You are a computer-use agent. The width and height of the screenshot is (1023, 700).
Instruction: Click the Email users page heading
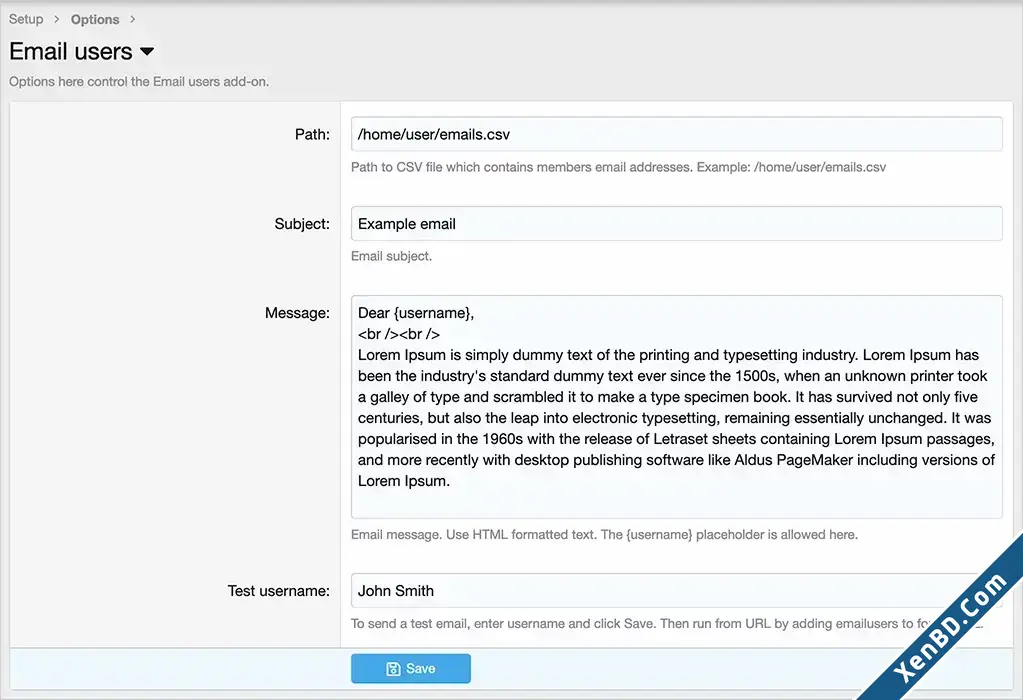(70, 52)
